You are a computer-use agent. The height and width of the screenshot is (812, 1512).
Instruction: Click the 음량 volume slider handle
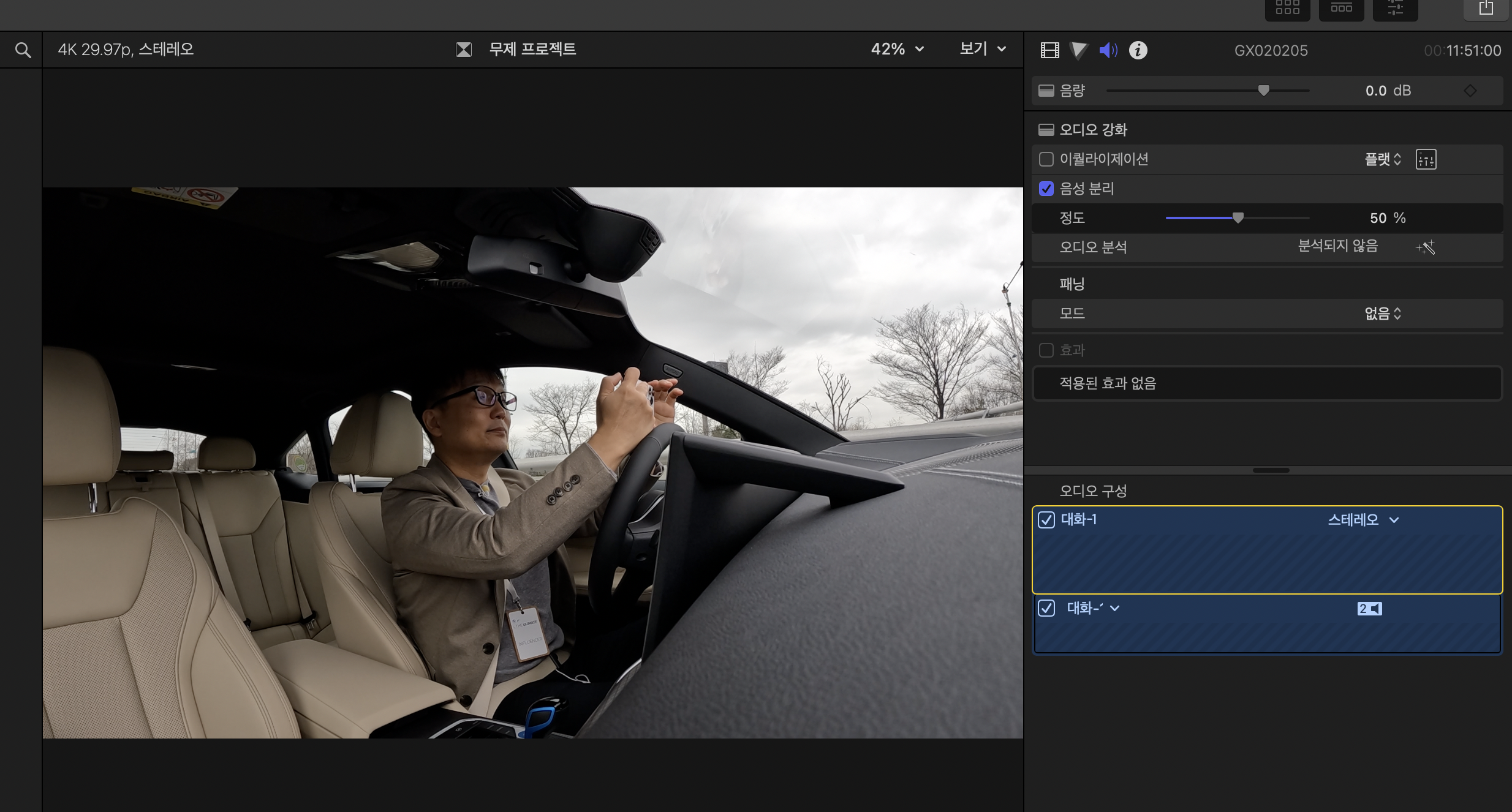pyautogui.click(x=1263, y=91)
